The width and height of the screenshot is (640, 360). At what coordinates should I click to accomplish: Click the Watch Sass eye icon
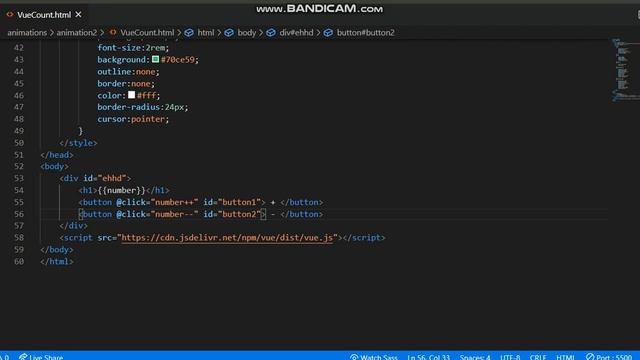tap(354, 357)
